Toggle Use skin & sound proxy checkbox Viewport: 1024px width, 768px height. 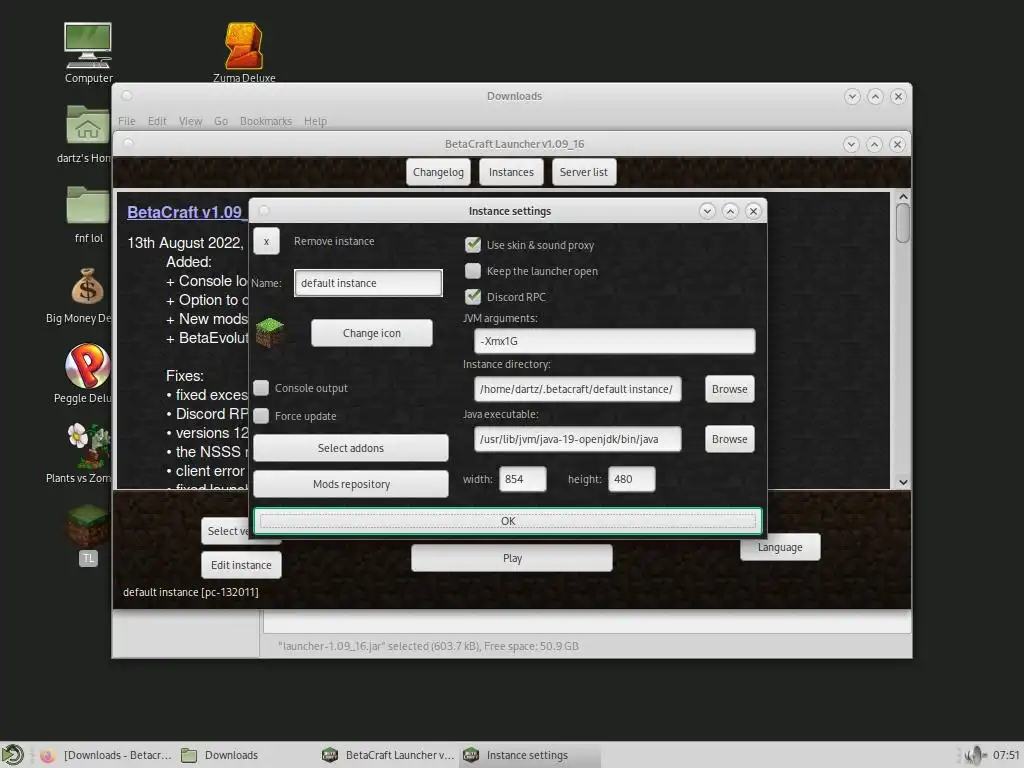tap(473, 245)
